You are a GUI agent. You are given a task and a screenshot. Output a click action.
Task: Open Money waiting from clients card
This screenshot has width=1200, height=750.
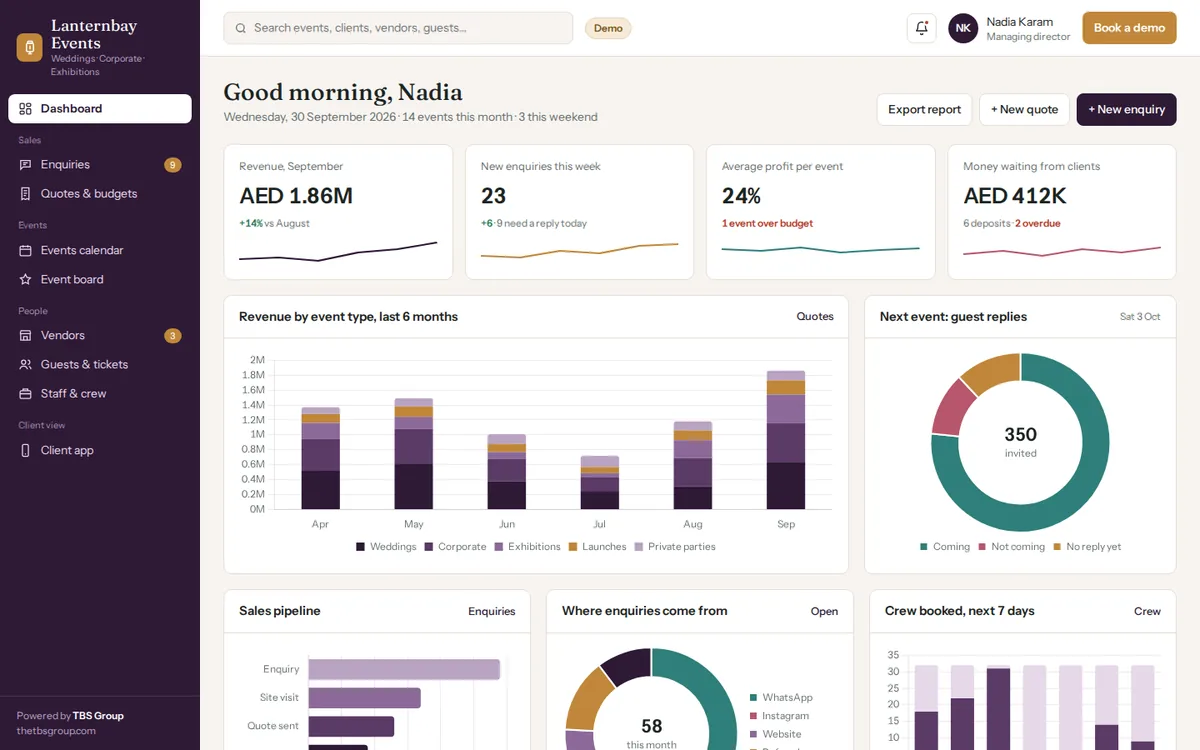point(1062,212)
